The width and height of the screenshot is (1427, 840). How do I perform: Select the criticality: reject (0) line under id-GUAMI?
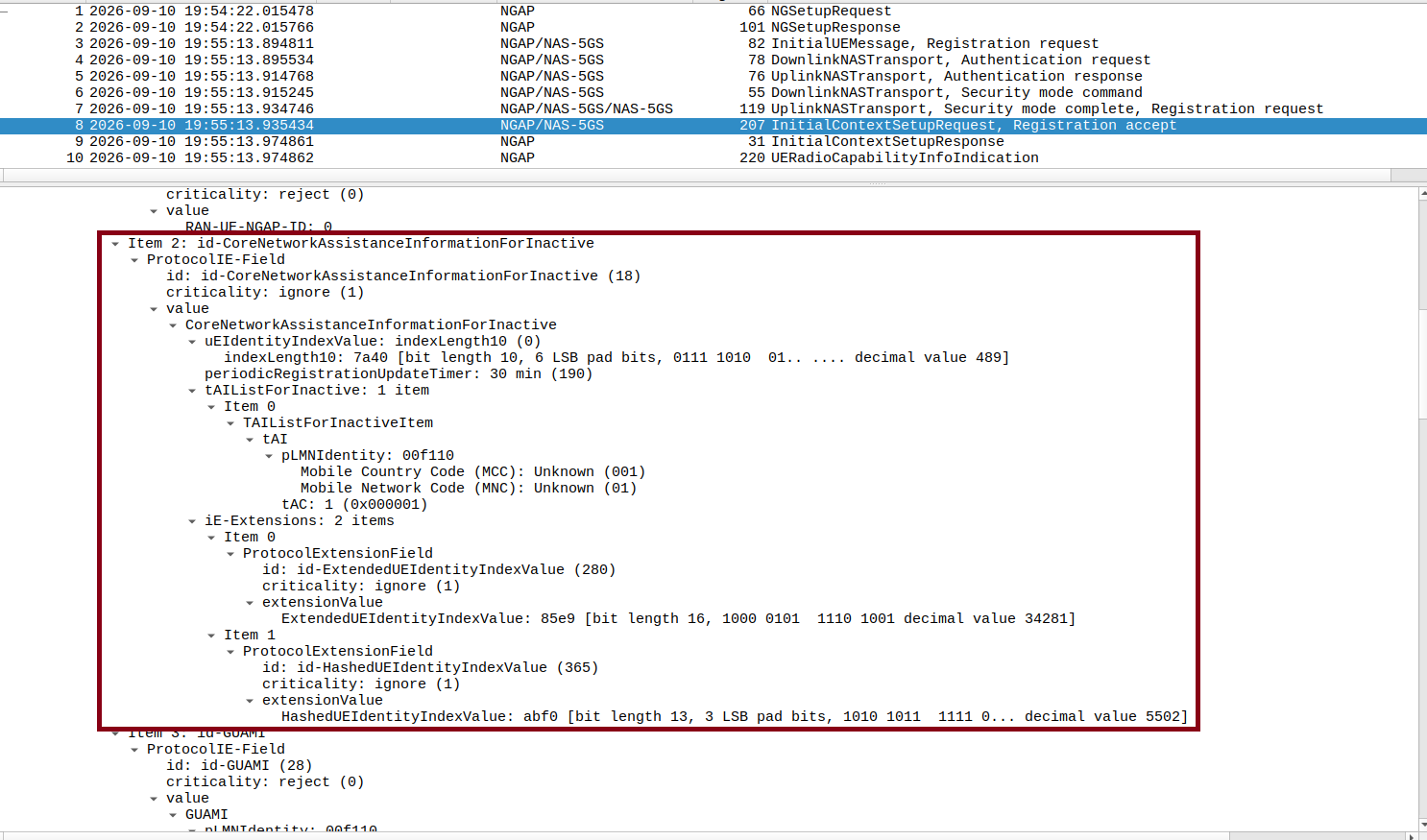pos(265,782)
